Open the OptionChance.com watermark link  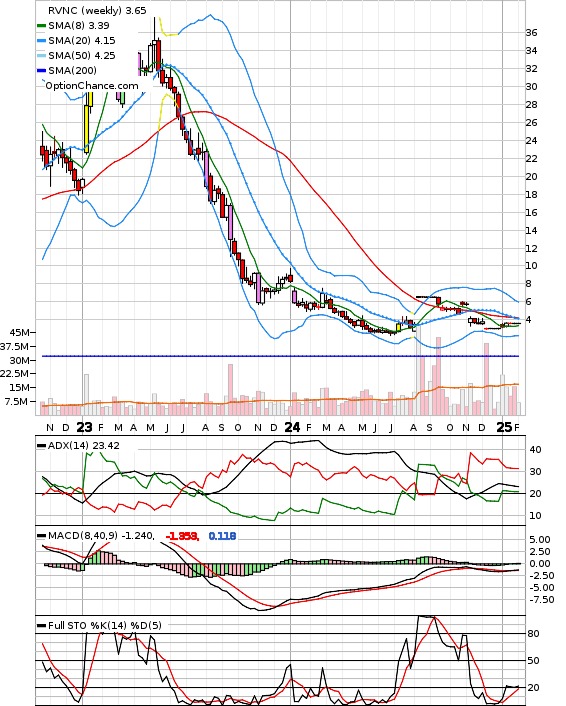(92, 86)
